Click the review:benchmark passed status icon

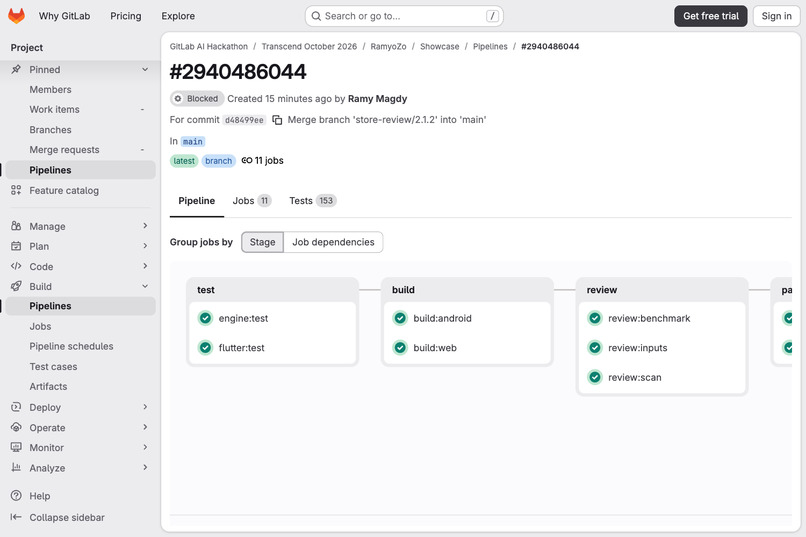595,318
